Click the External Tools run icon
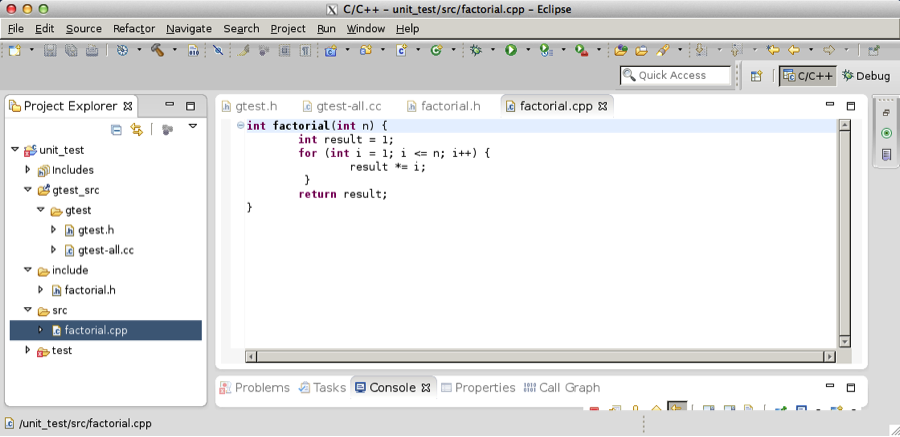Screen dimensions: 900x437 click(x=581, y=51)
